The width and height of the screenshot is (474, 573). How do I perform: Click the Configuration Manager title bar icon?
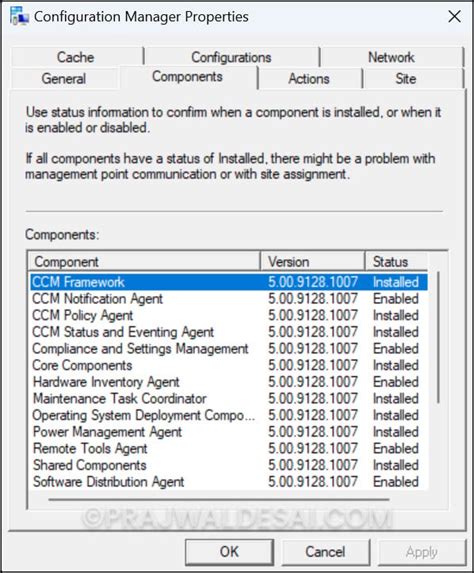click(x=19, y=16)
